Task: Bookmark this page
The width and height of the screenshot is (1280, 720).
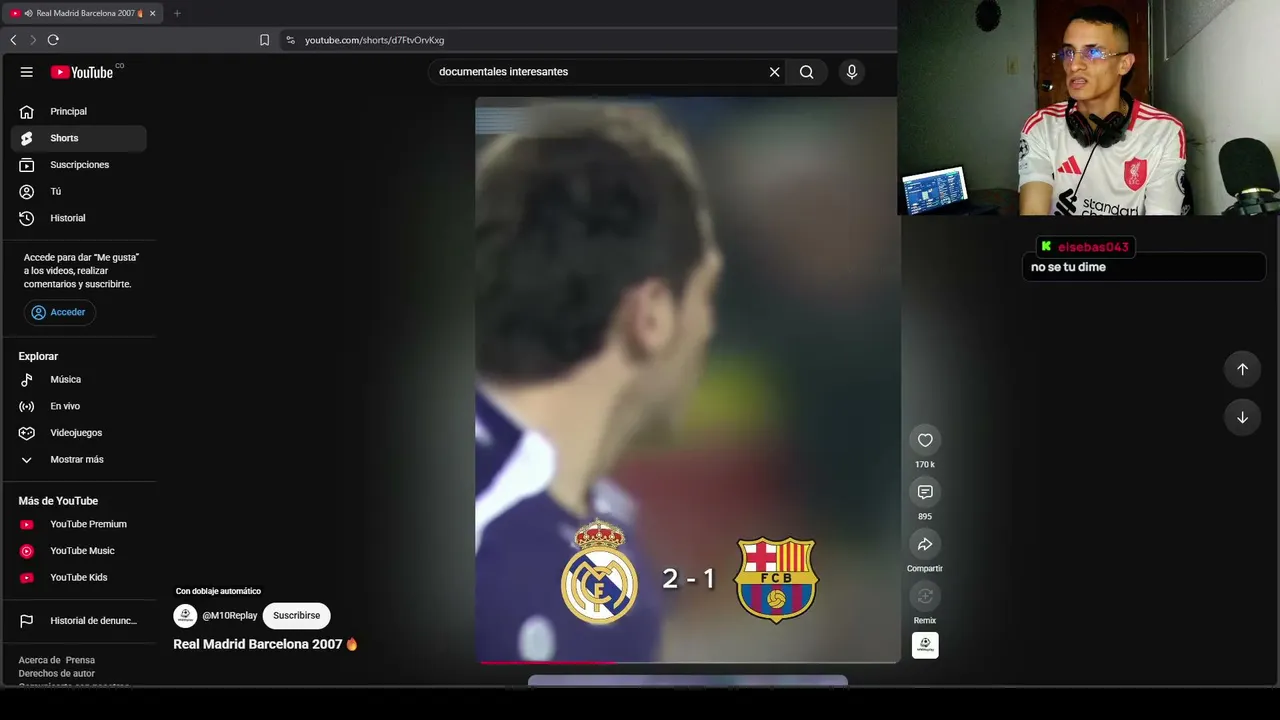Action: click(264, 40)
